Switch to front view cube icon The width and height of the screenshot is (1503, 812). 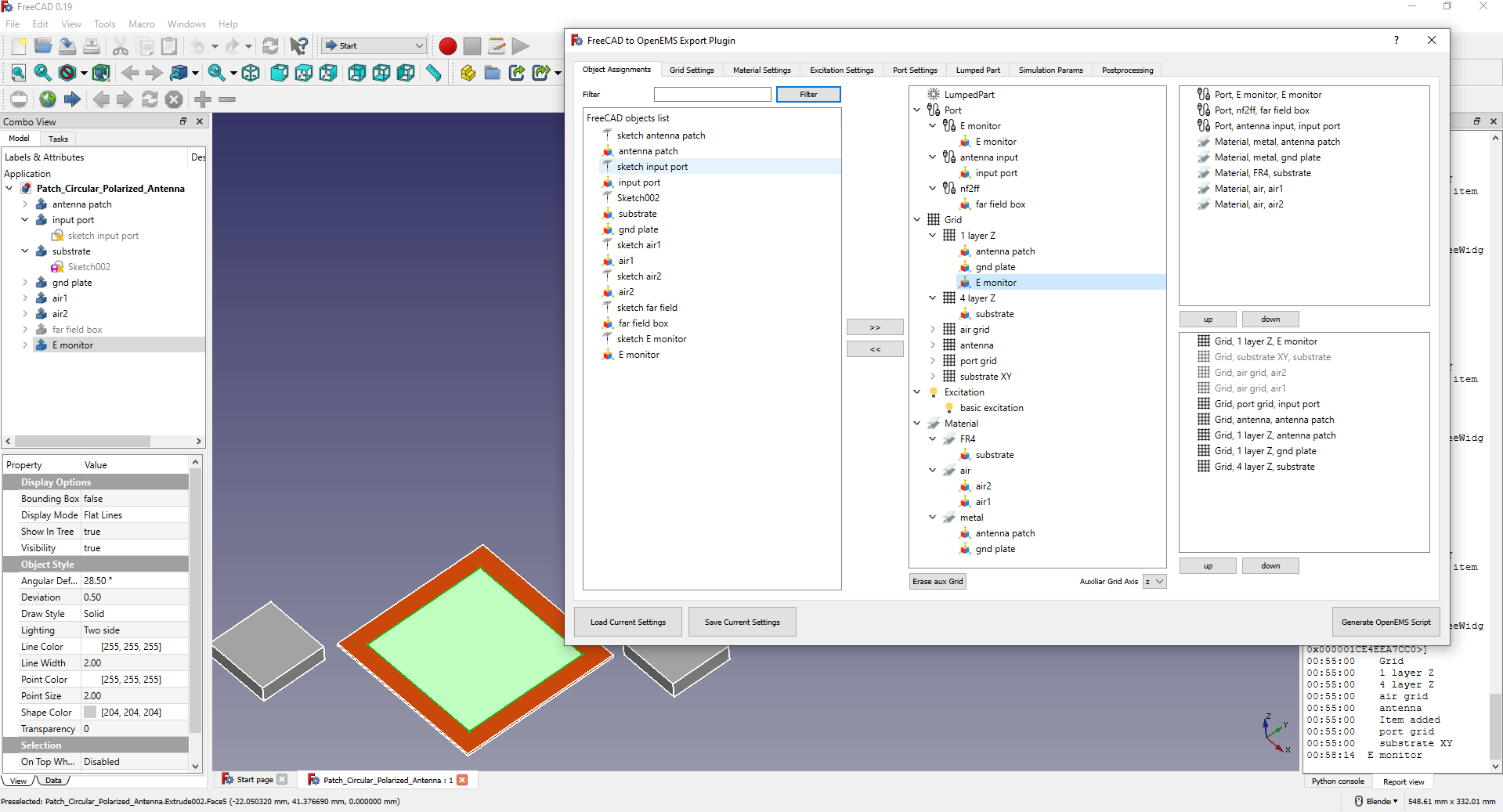point(280,74)
